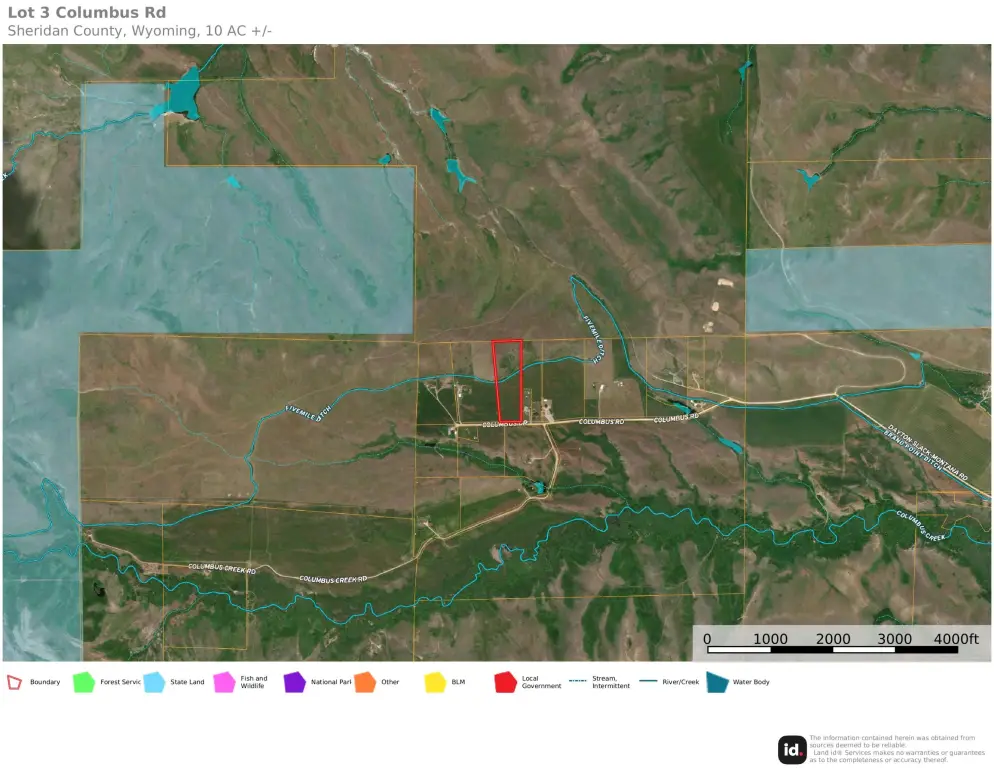The image size is (994, 768).
Task: Click the 4000ft scale bar
Action: click(832, 649)
